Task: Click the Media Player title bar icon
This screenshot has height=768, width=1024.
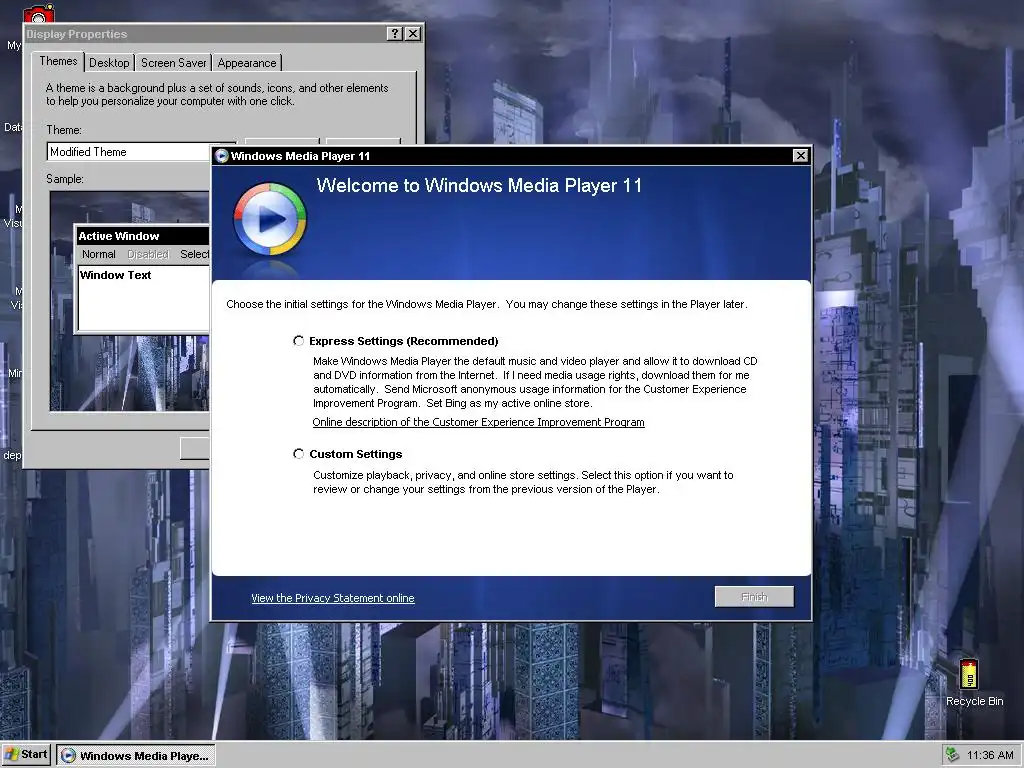Action: [x=221, y=155]
